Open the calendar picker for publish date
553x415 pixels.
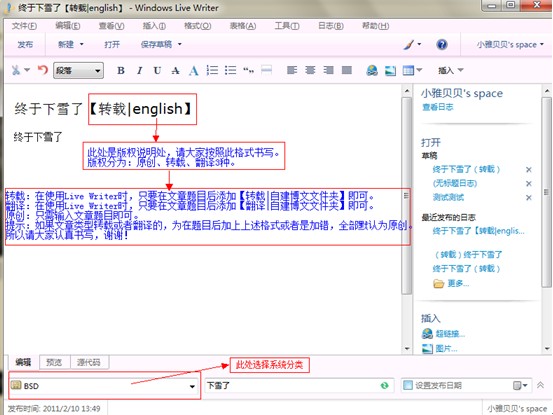click(519, 385)
